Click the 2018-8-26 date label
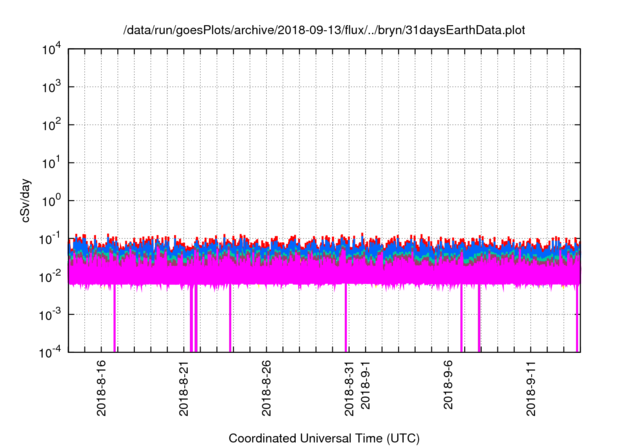 click(266, 388)
